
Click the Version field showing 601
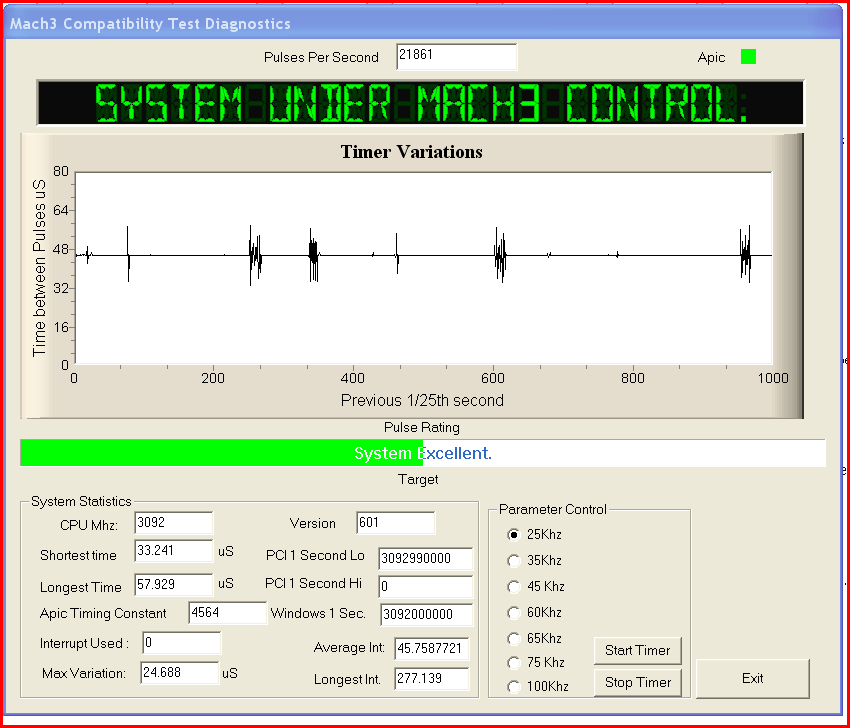(x=396, y=523)
